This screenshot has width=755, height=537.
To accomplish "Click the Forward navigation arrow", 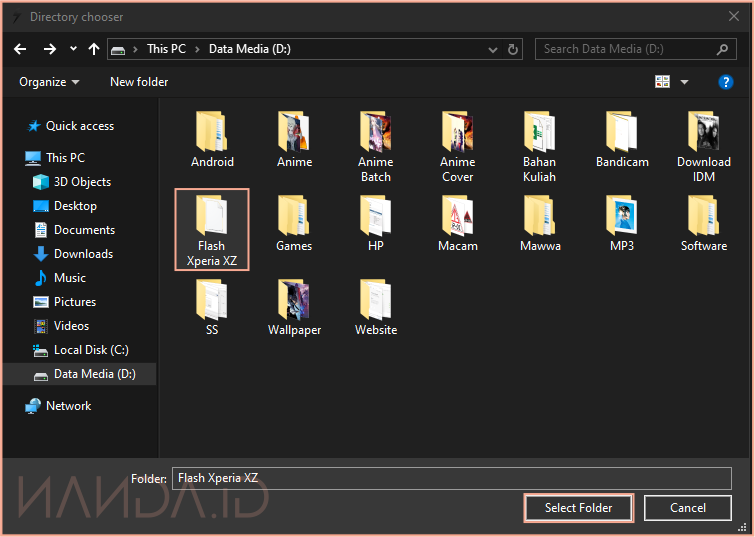I will tap(50, 49).
